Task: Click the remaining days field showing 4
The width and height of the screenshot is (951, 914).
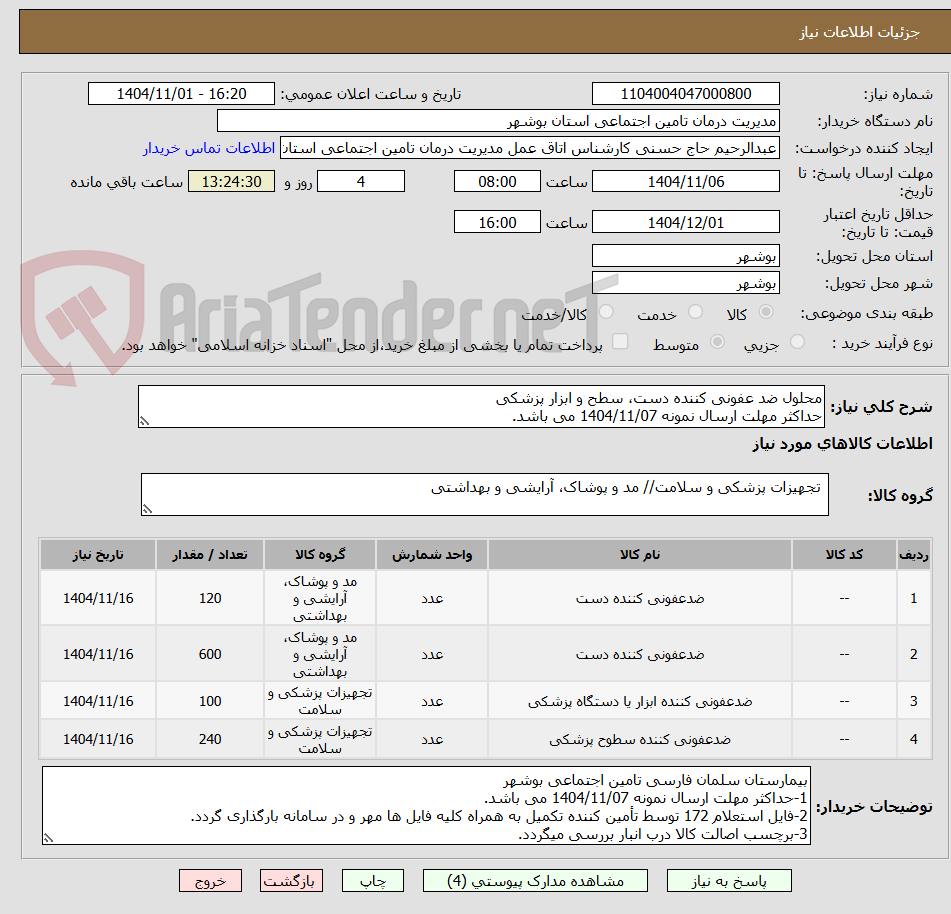Action: (x=361, y=181)
